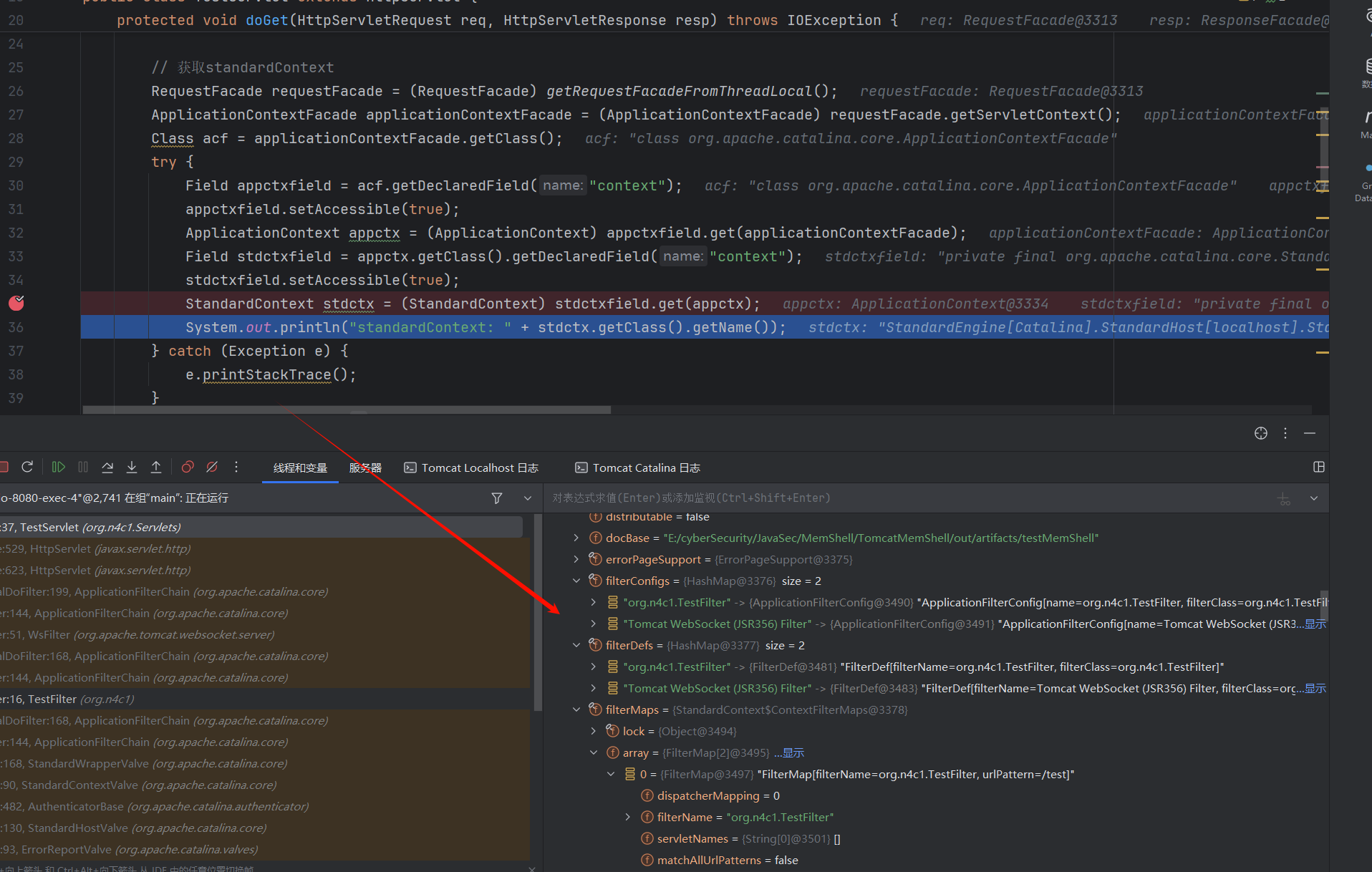Click the Resume Program debugger icon

tap(59, 468)
